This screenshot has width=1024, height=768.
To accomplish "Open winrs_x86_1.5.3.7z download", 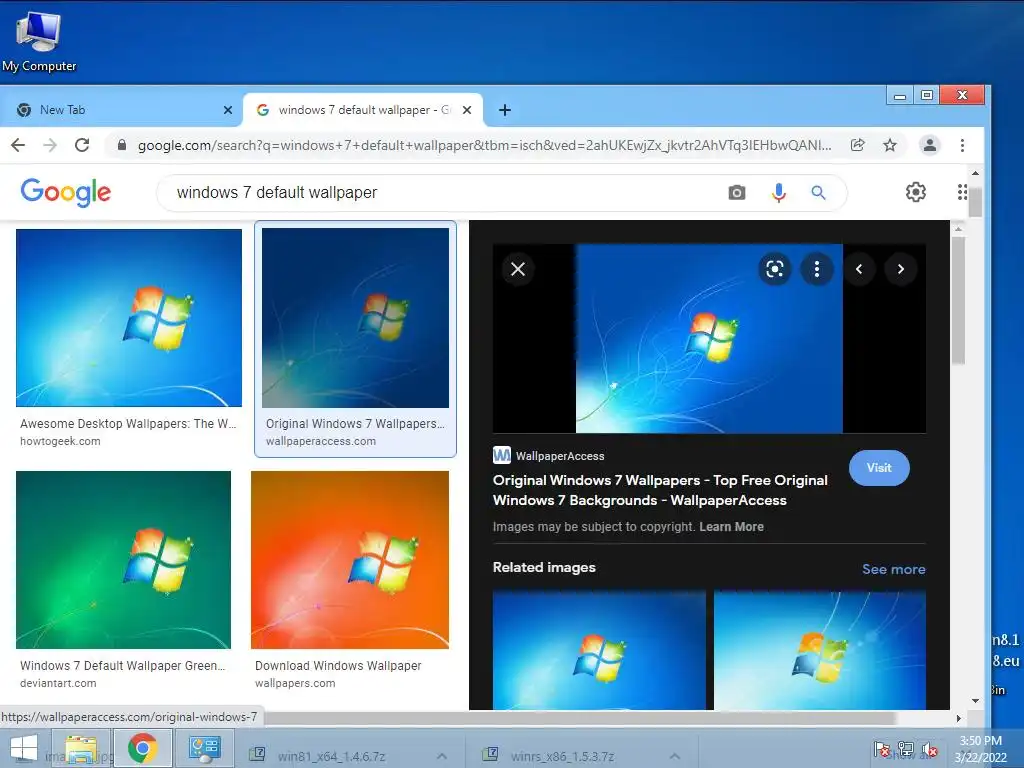I will click(x=562, y=756).
